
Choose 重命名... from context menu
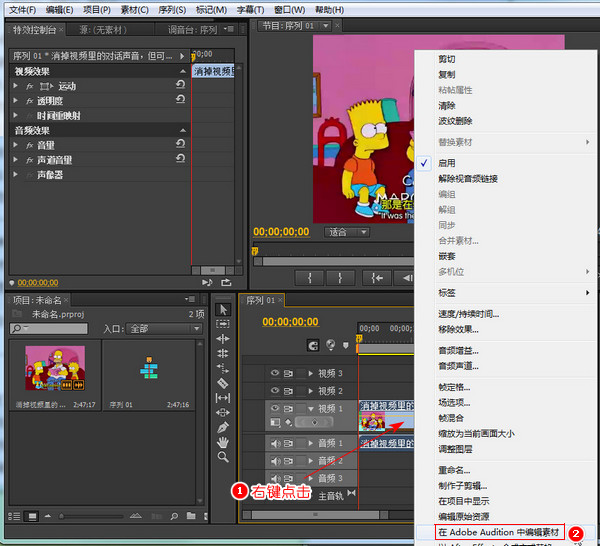tap(454, 470)
